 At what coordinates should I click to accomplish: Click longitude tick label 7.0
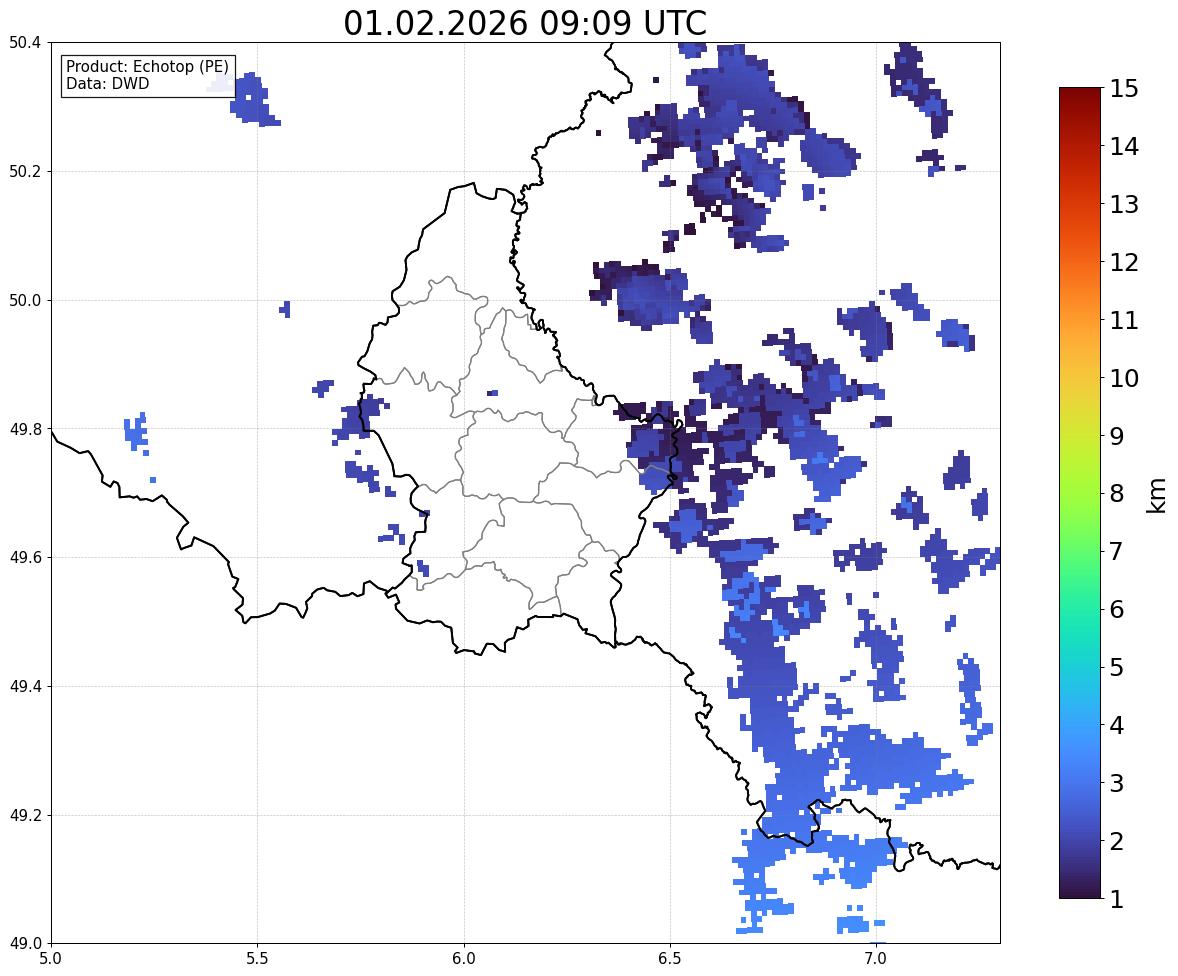point(876,959)
